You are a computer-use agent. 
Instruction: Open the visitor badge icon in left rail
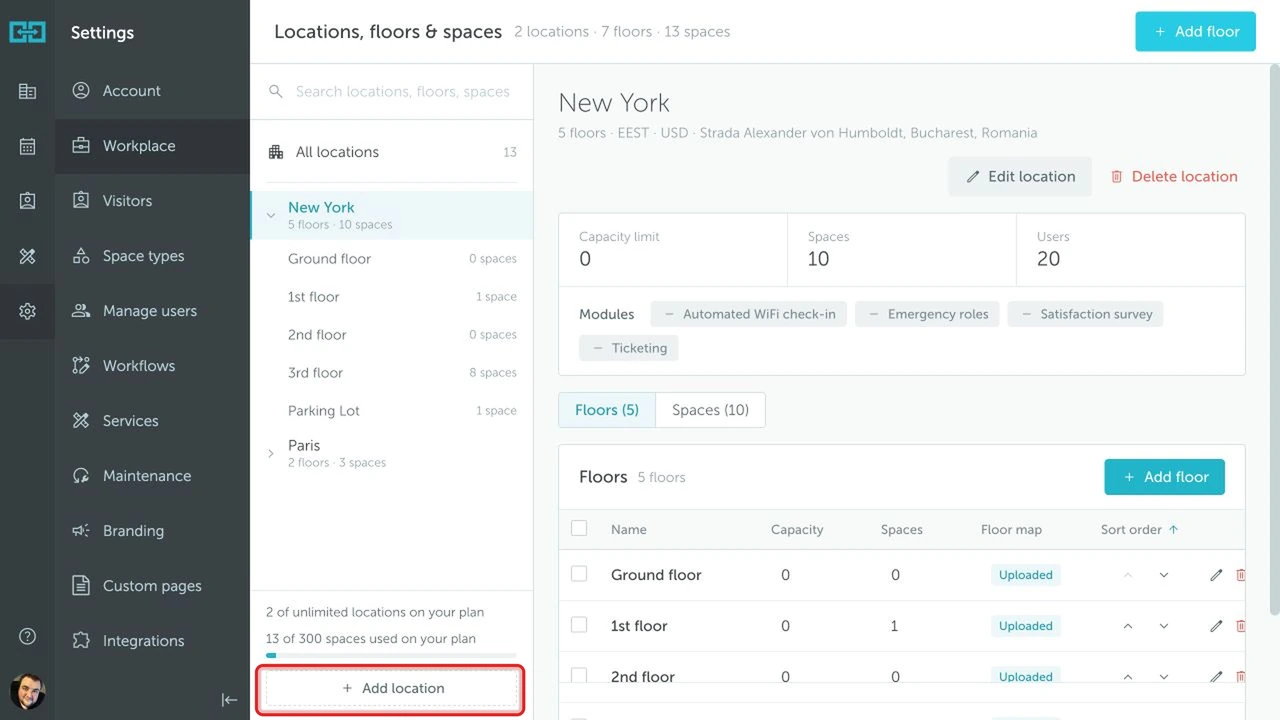(x=27, y=201)
